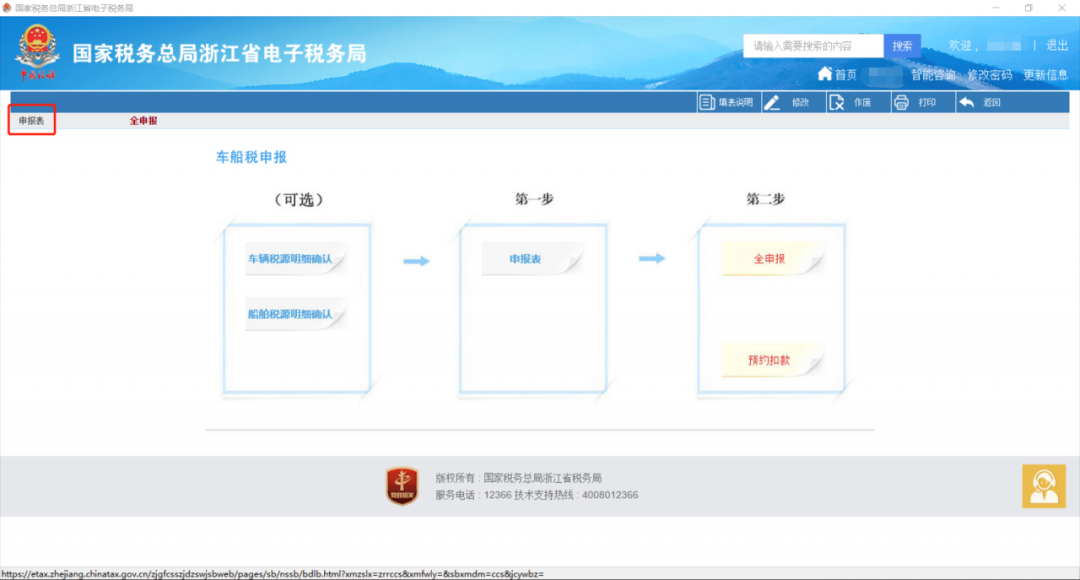Click 第一步 step label
The image size is (1080, 580).
(534, 199)
